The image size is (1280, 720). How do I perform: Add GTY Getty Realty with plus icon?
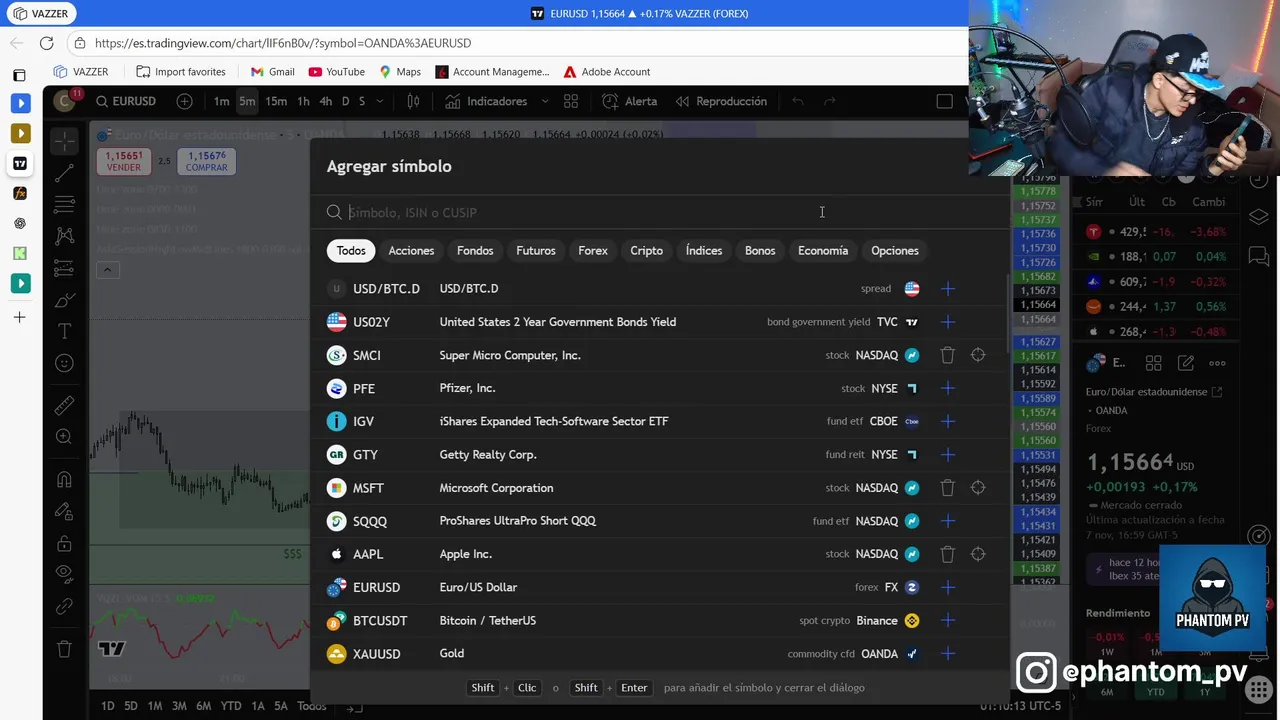click(948, 454)
